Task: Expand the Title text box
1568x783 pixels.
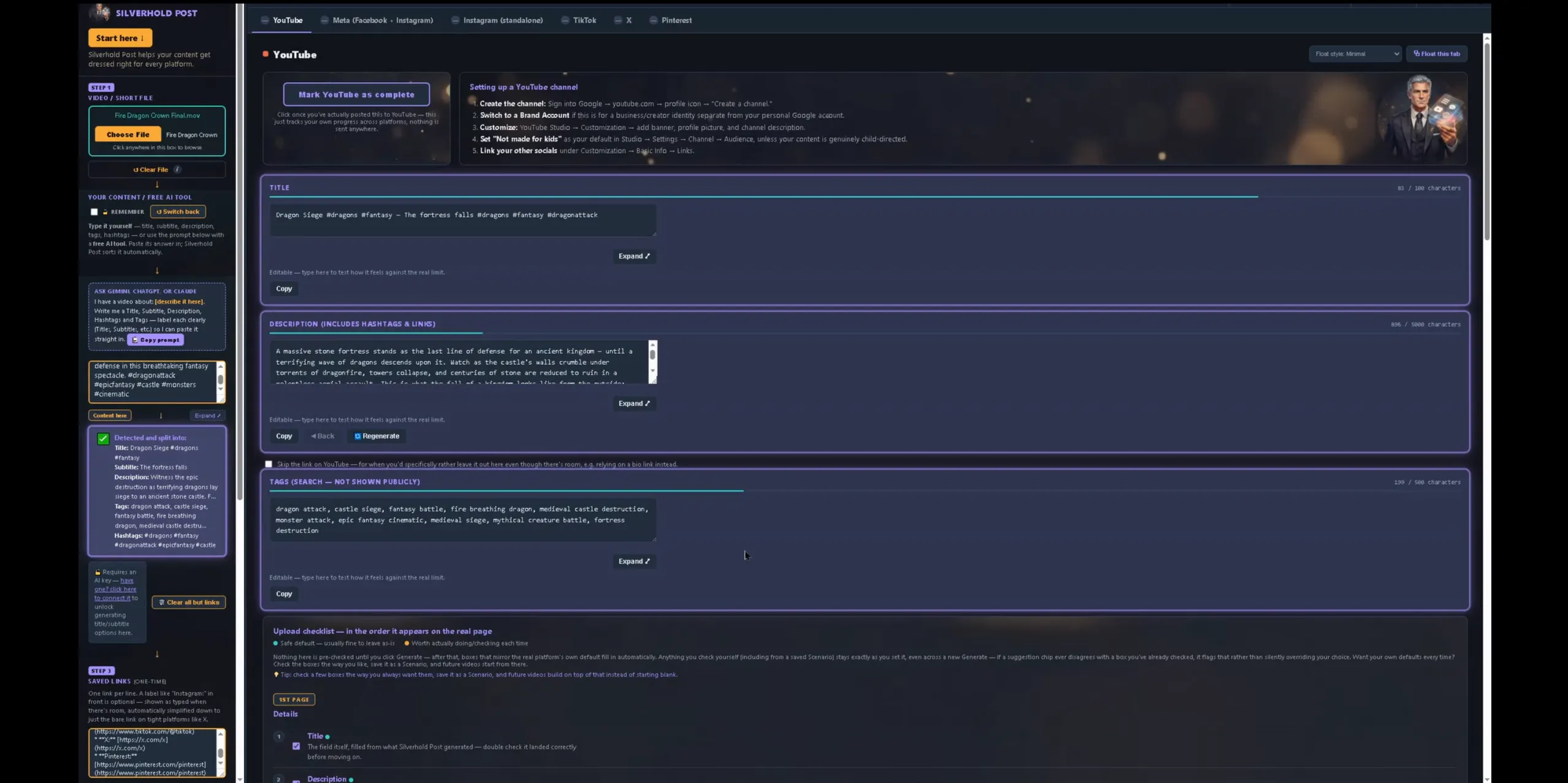Action: point(634,256)
